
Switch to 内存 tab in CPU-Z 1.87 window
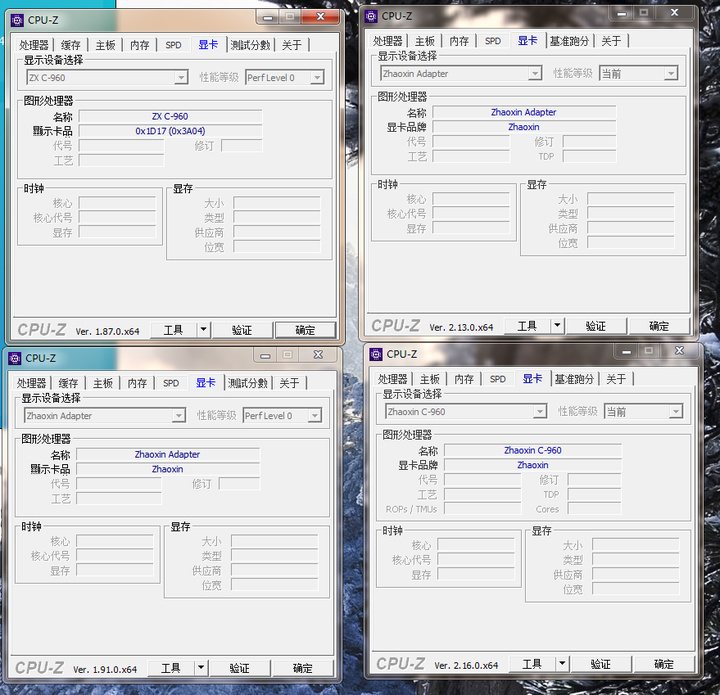140,45
